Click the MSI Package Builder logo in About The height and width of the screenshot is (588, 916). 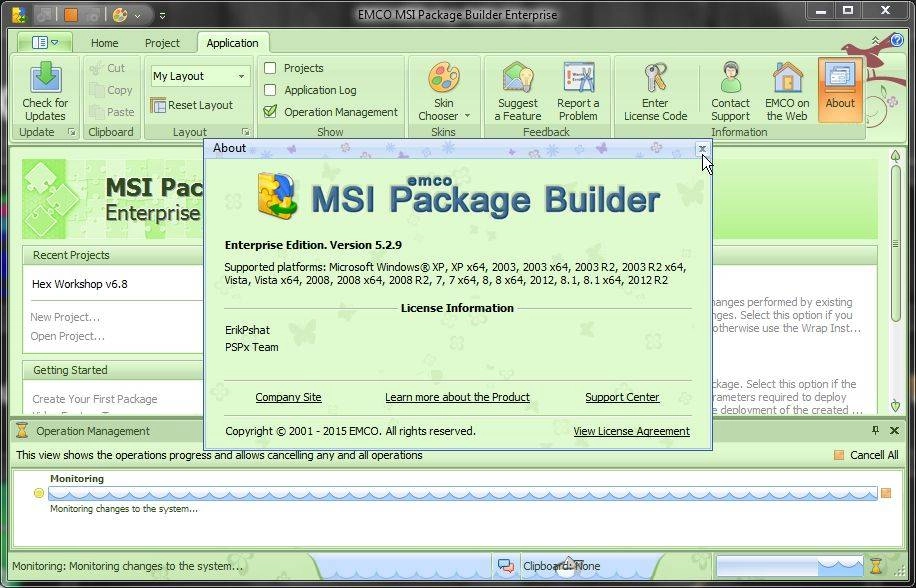tap(459, 196)
